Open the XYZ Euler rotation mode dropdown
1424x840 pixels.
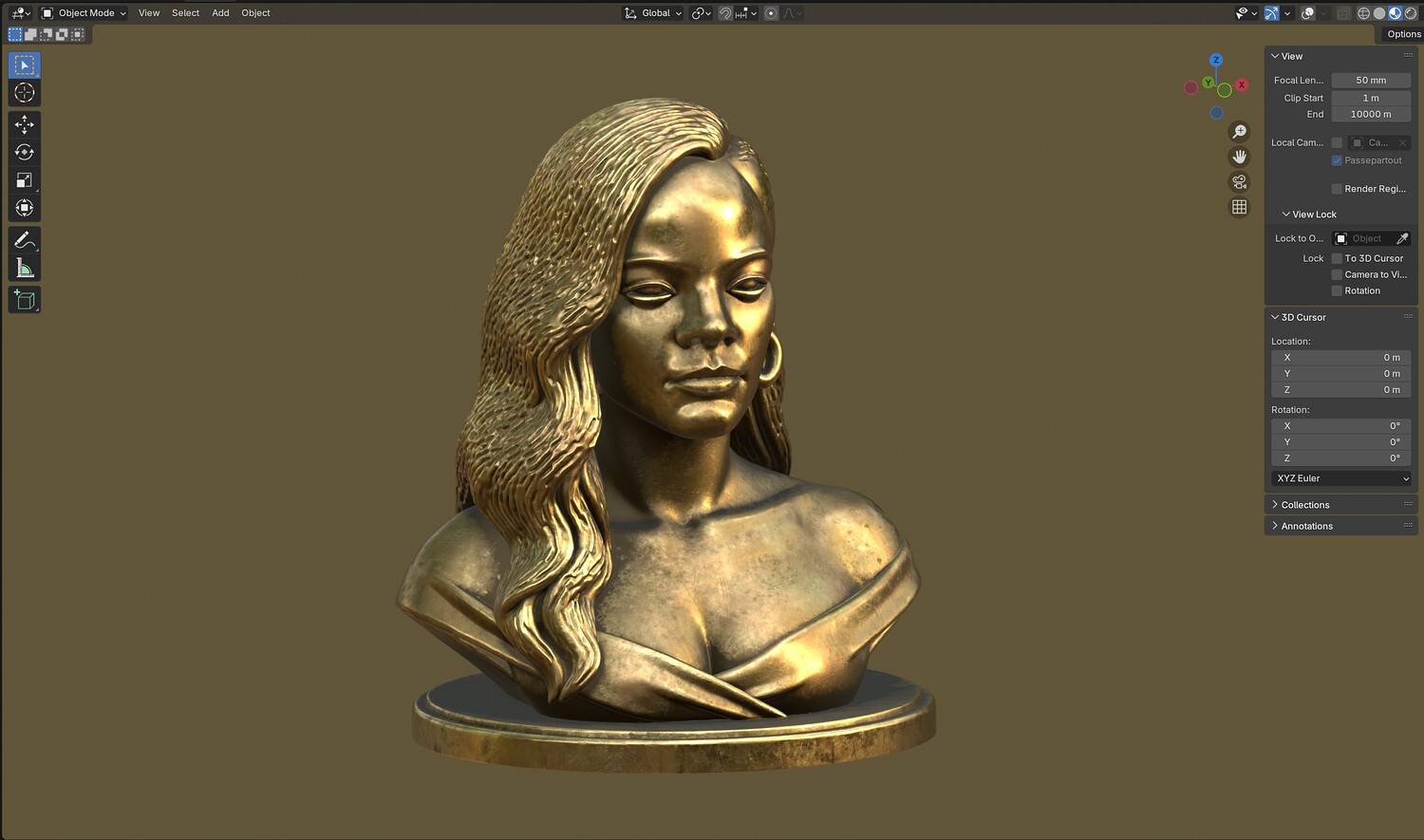1341,478
